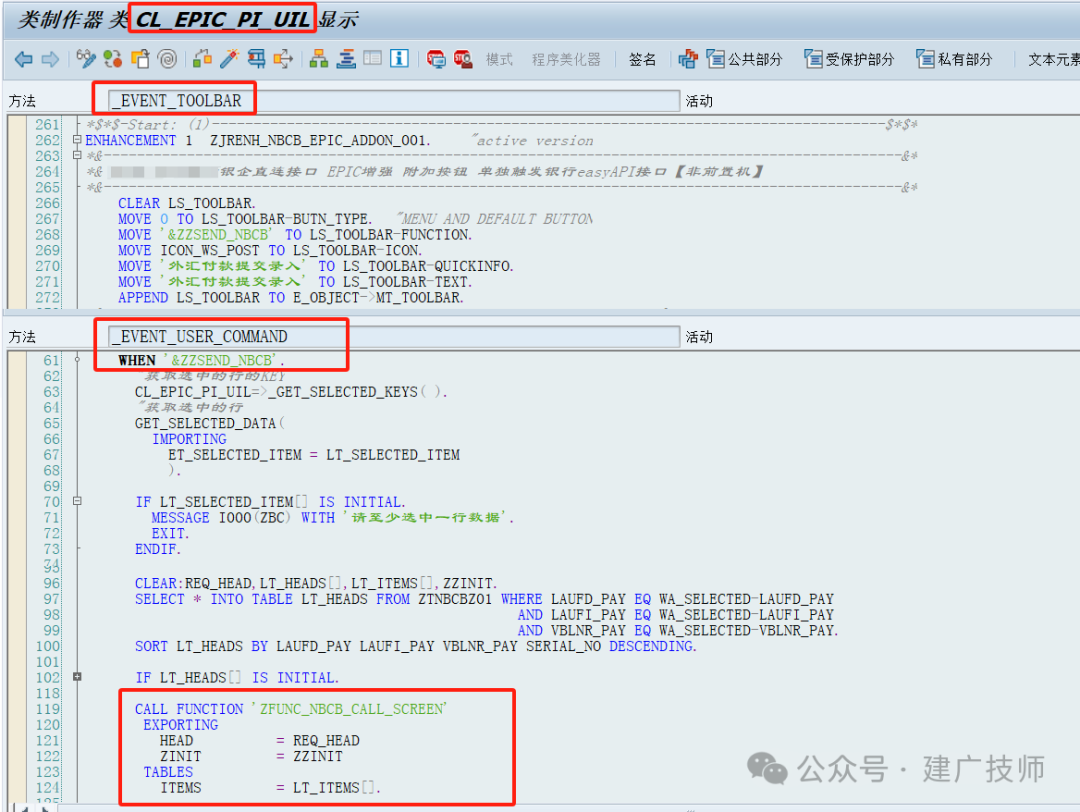Jump to 公共部分 public section
1080x812 pixels.
(x=745, y=59)
